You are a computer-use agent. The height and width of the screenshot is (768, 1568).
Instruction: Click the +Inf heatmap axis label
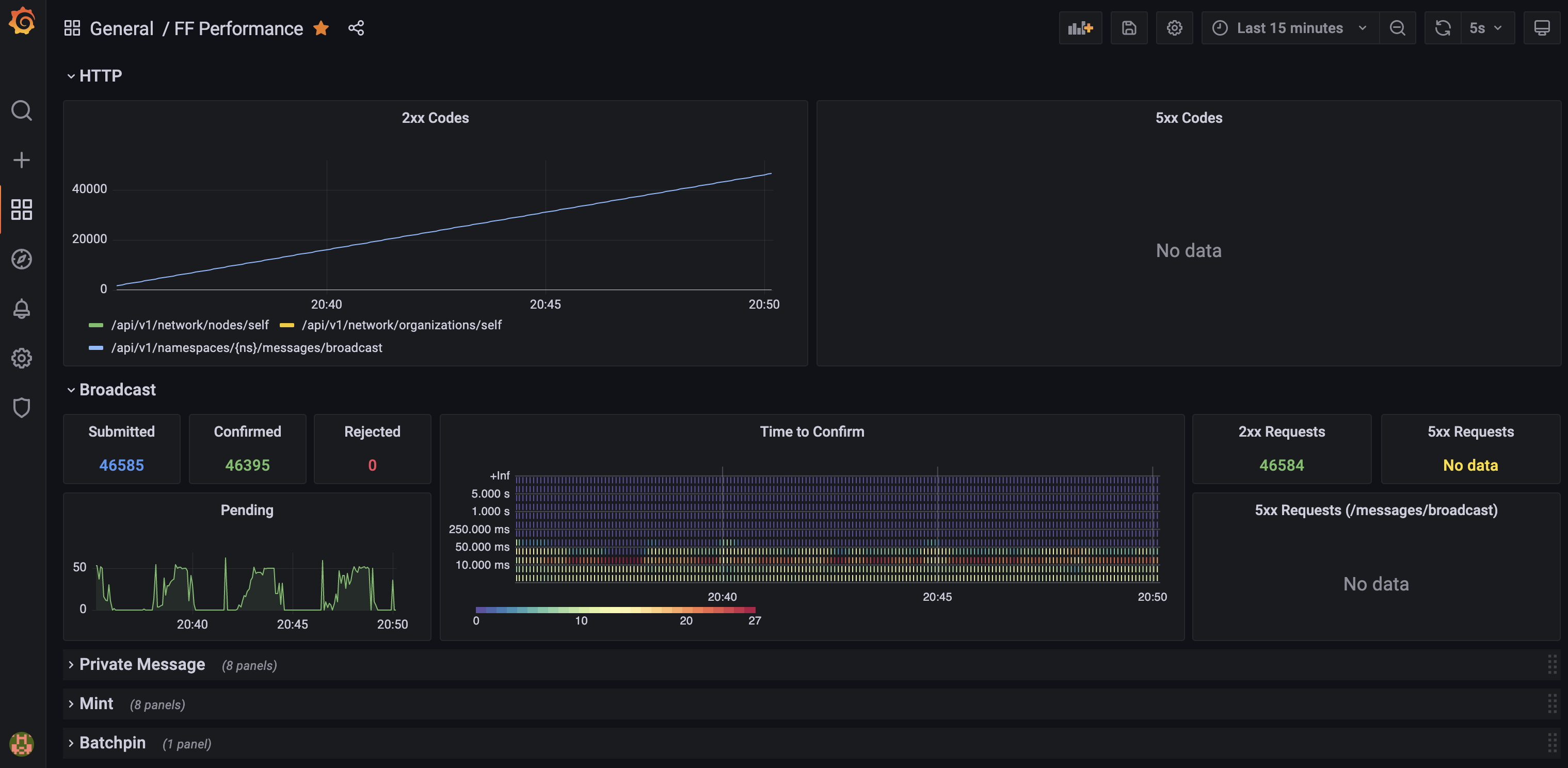click(x=500, y=476)
